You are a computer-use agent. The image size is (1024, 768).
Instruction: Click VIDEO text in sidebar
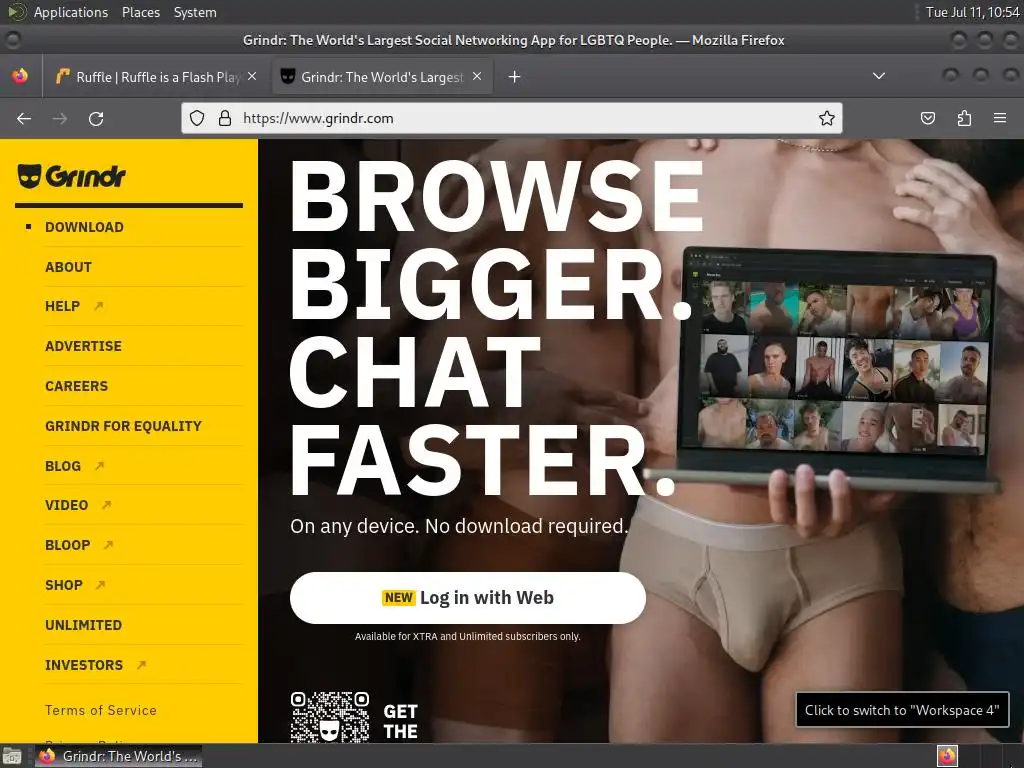click(x=67, y=505)
